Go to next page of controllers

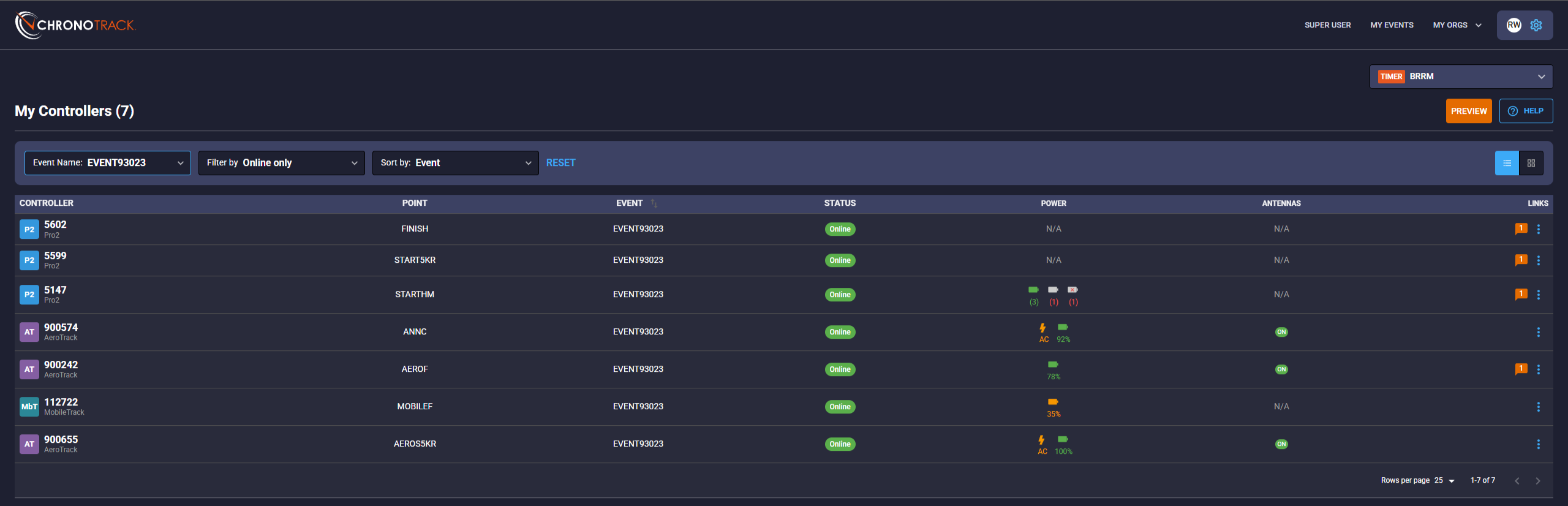[x=1537, y=481]
